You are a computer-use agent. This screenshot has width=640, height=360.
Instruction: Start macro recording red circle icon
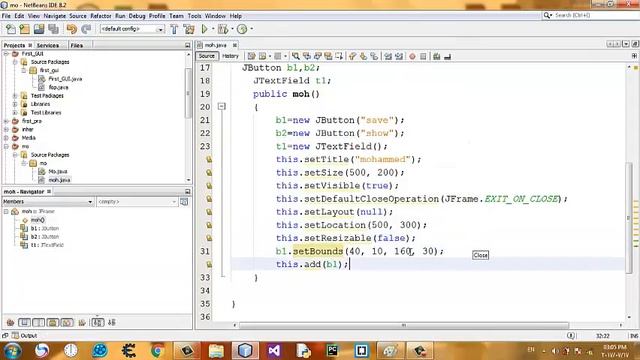[412, 56]
